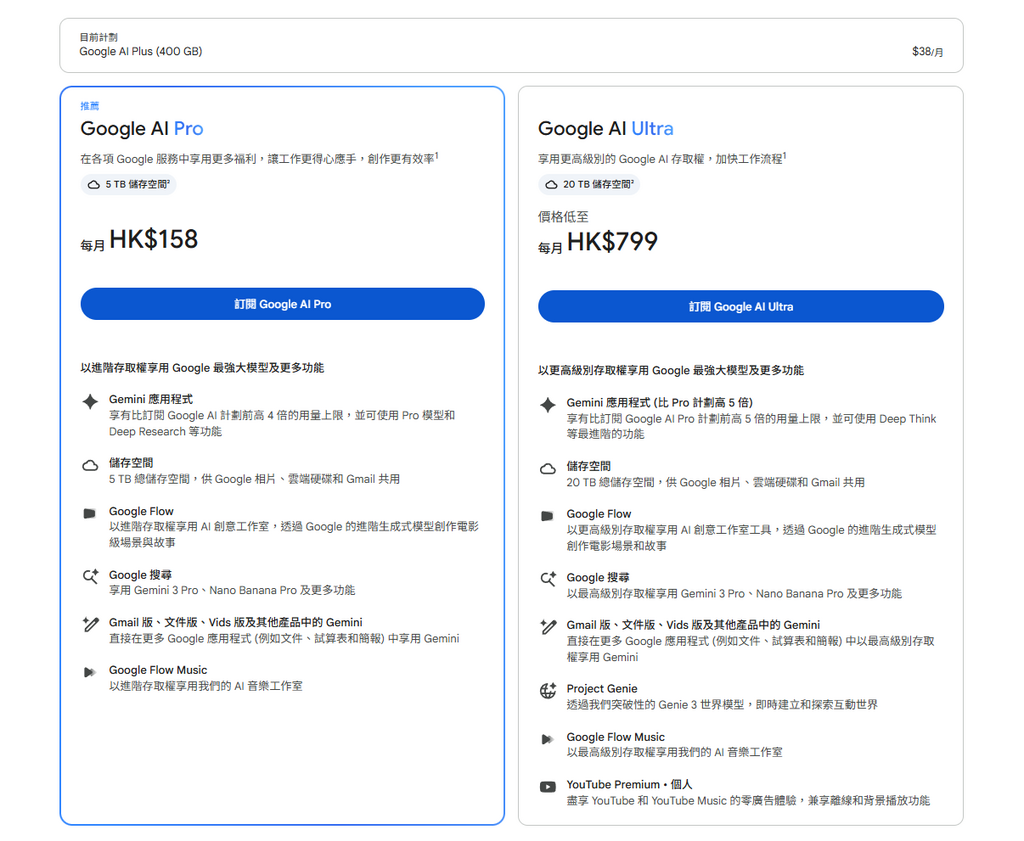Click the HK$799 monthly price
This screenshot has height=841, width=1024.
(612, 242)
